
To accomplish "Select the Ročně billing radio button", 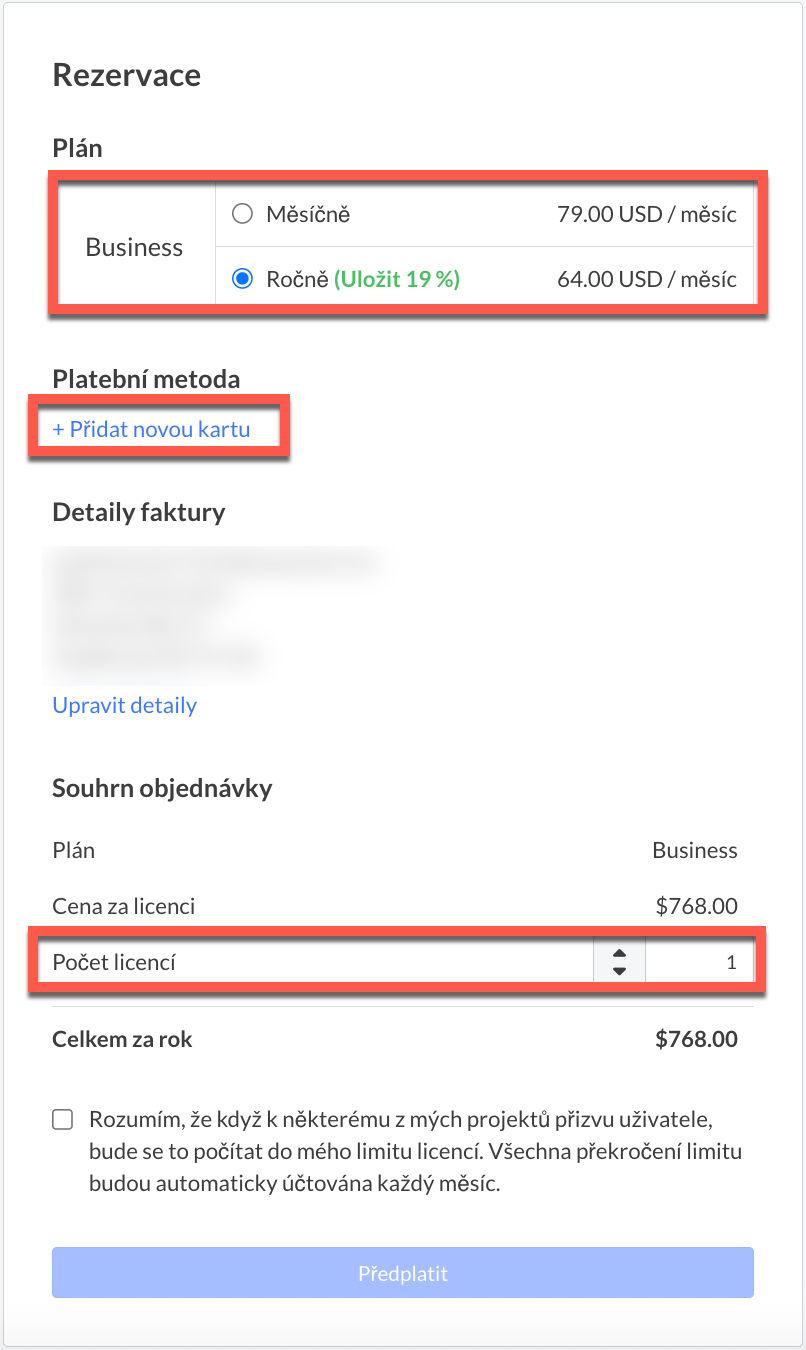I will click(x=241, y=280).
